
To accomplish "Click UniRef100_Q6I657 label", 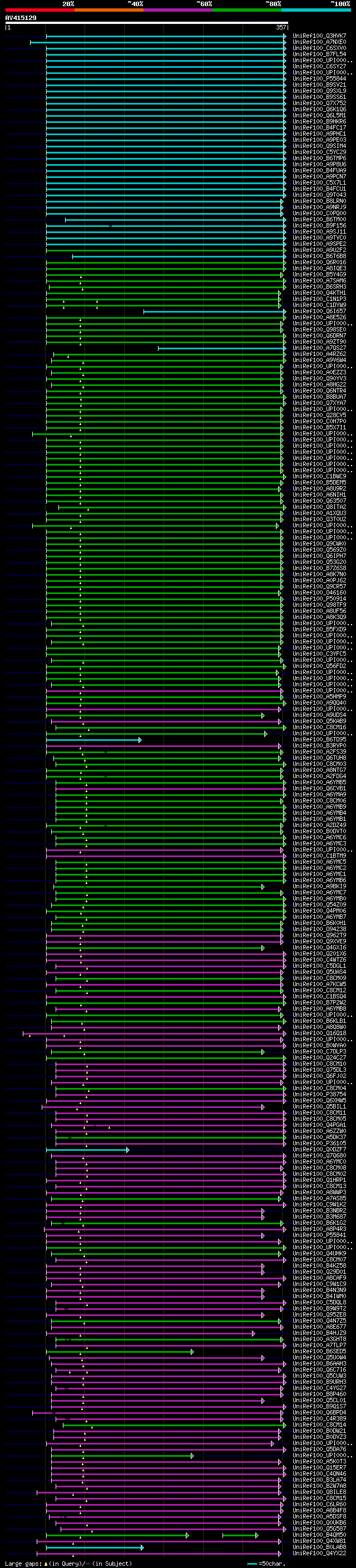I will (319, 311).
